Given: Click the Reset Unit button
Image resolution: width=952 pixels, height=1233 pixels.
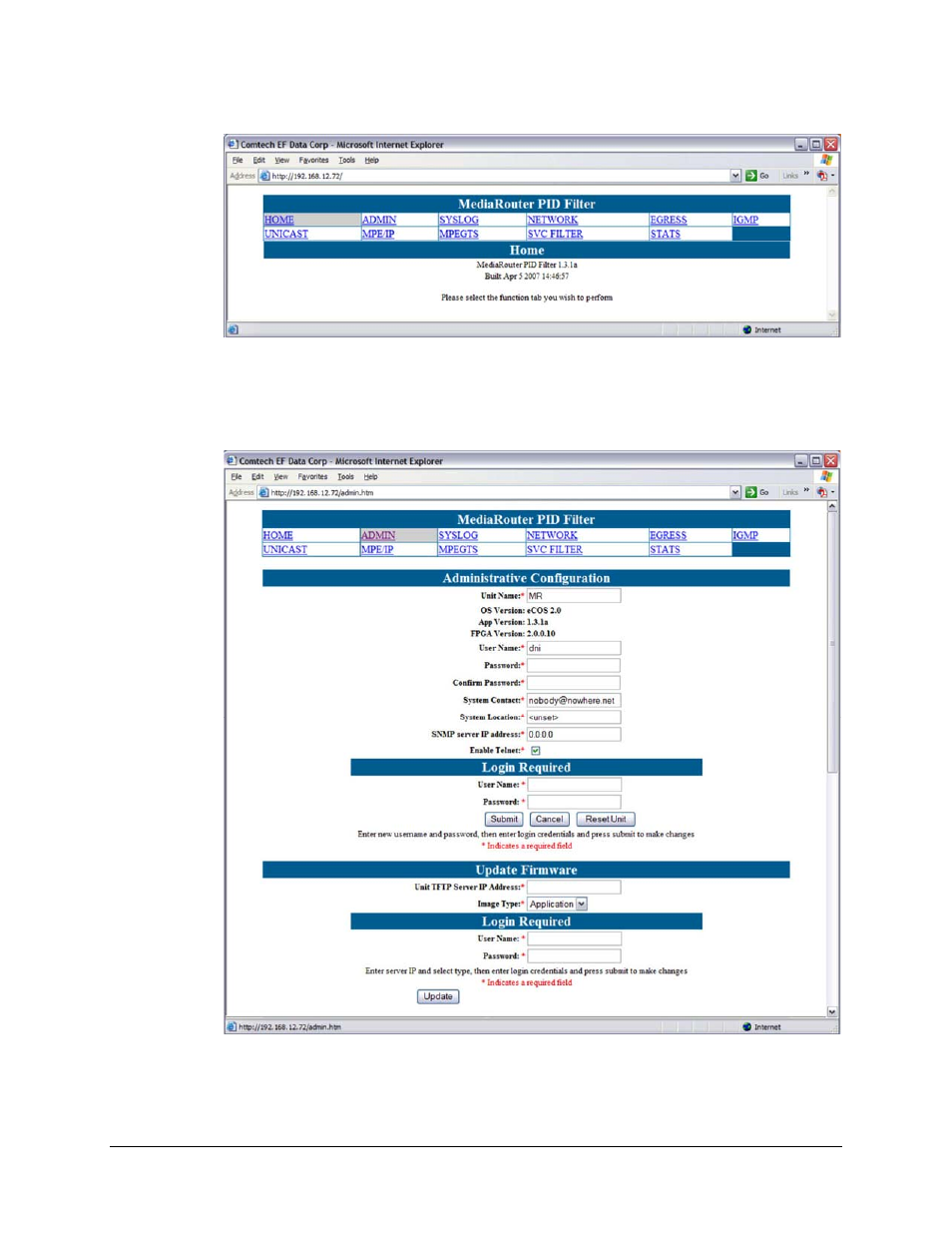Looking at the screenshot, I should [605, 819].
